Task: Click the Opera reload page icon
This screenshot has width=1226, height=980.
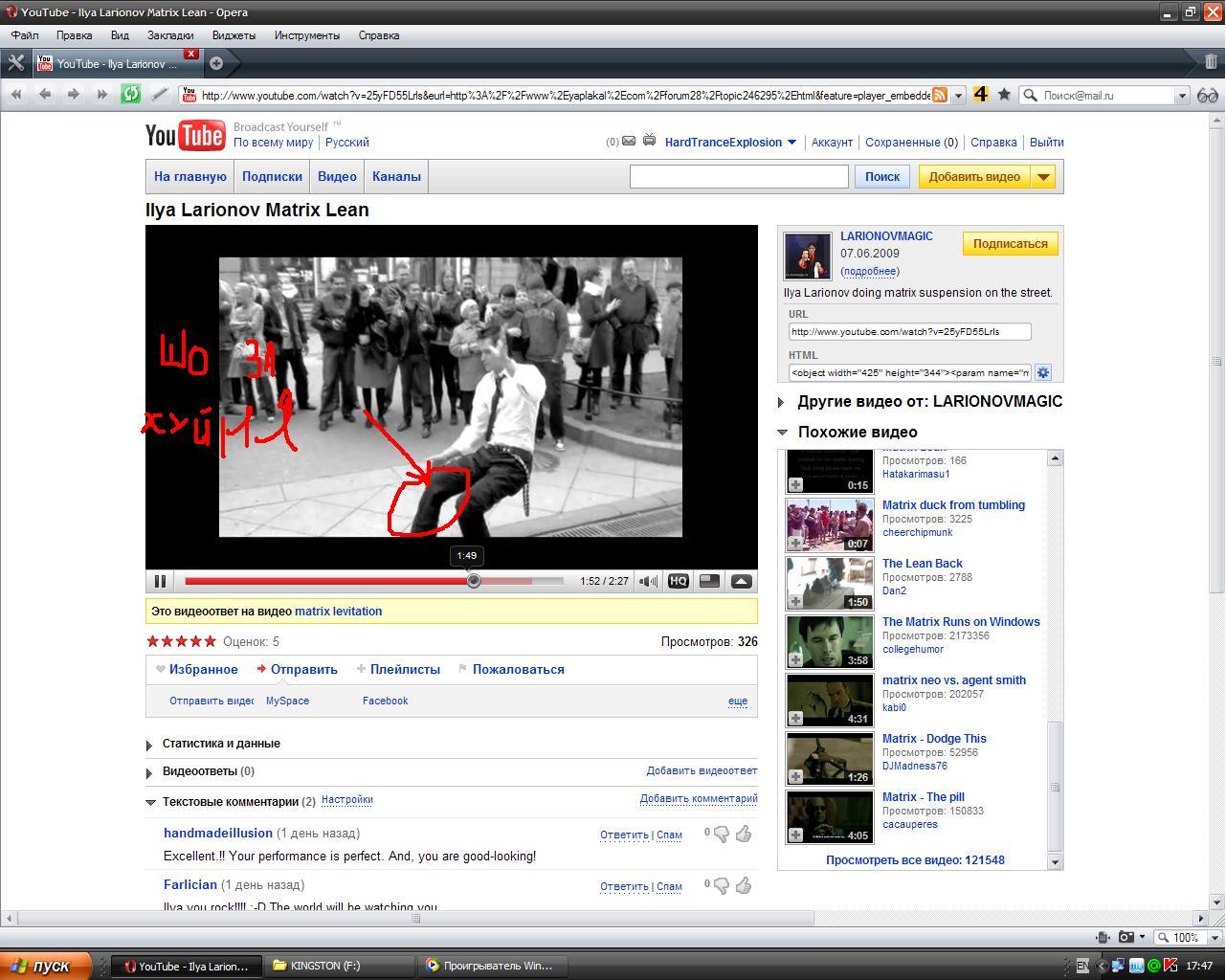Action: point(130,94)
